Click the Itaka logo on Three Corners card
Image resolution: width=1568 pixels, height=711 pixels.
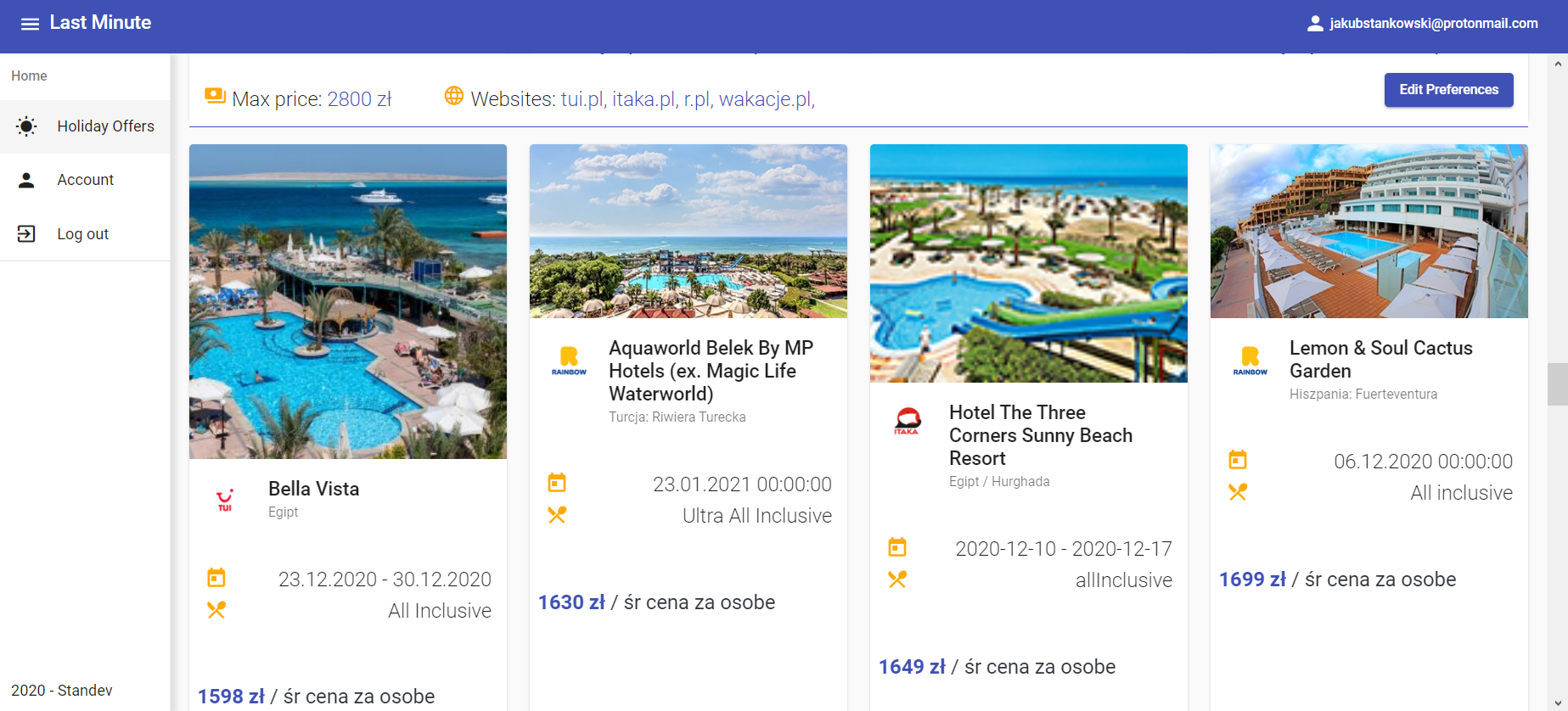tap(907, 421)
